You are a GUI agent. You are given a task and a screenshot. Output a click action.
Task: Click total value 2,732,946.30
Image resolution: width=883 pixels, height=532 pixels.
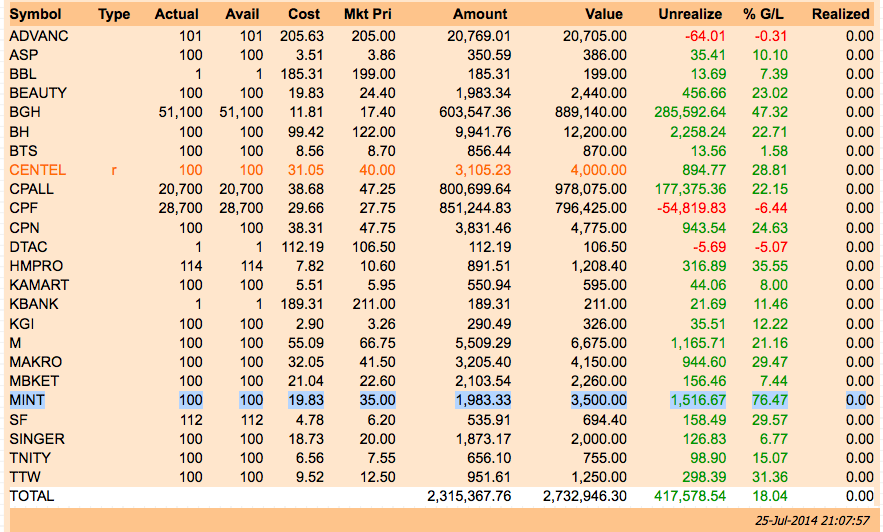pyautogui.click(x=585, y=497)
